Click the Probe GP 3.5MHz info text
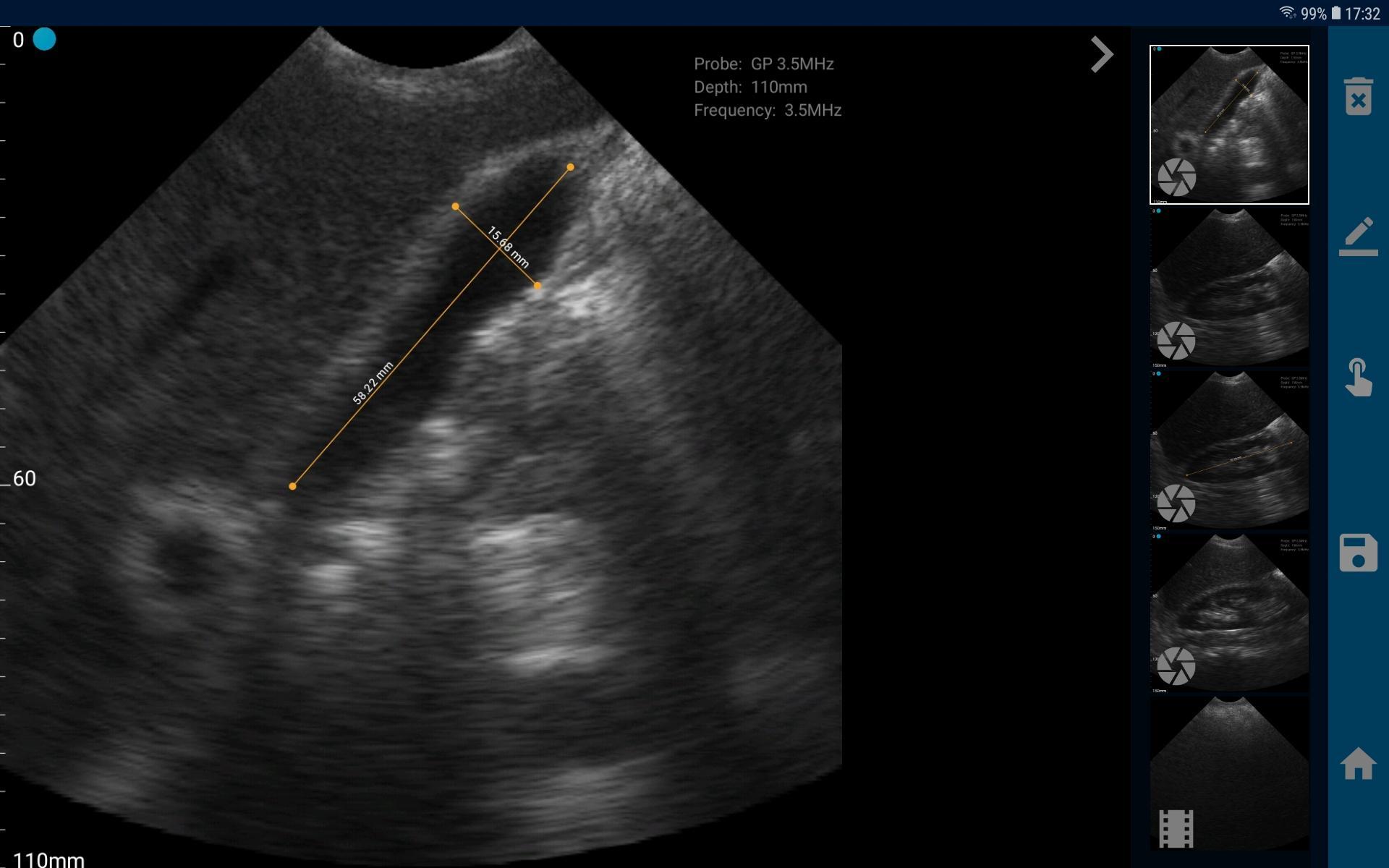The image size is (1389, 868). [x=763, y=64]
